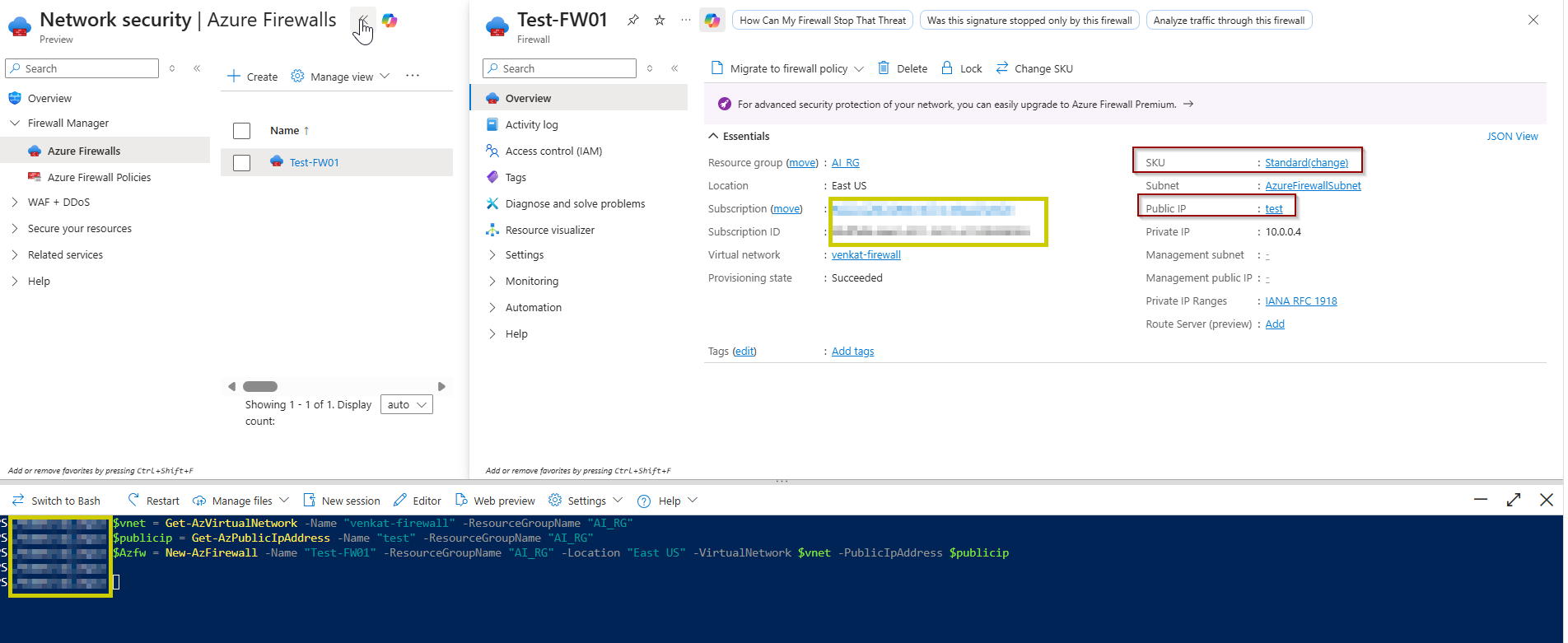Open IANA RFC 1918 ranges link
Viewport: 1568px width, 643px height.
(x=1301, y=301)
